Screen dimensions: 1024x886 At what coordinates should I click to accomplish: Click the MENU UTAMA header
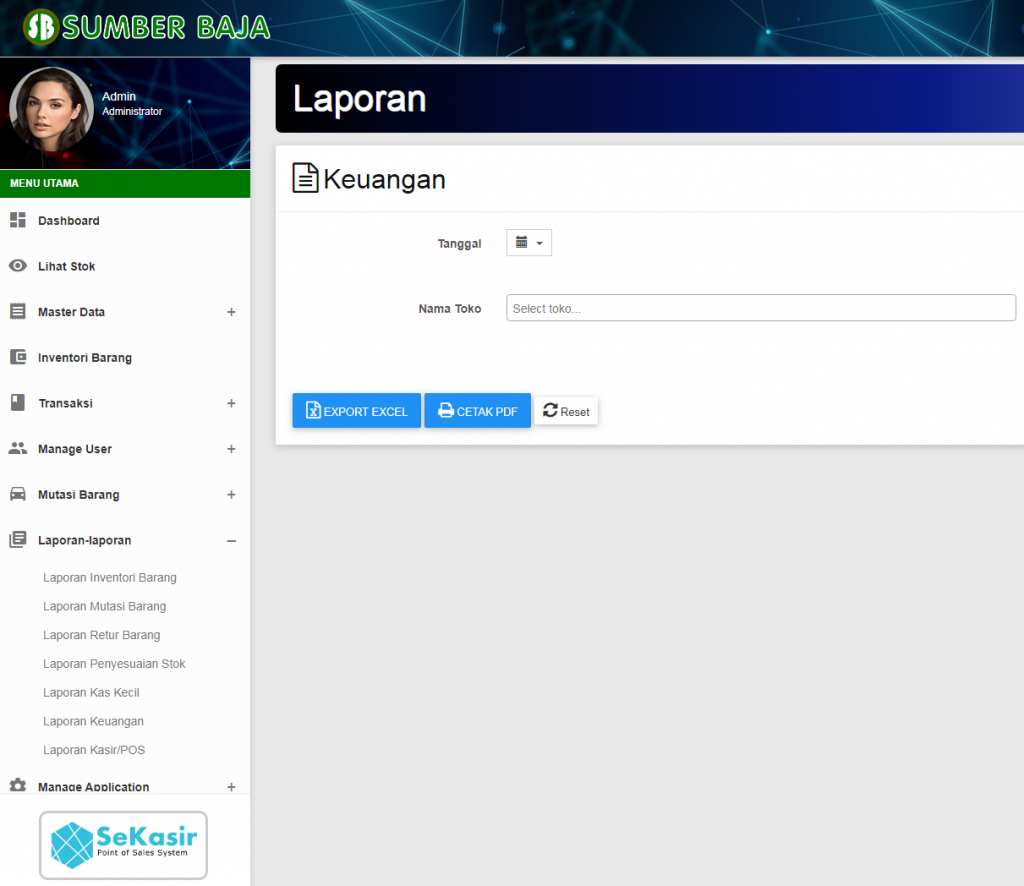click(x=44, y=183)
